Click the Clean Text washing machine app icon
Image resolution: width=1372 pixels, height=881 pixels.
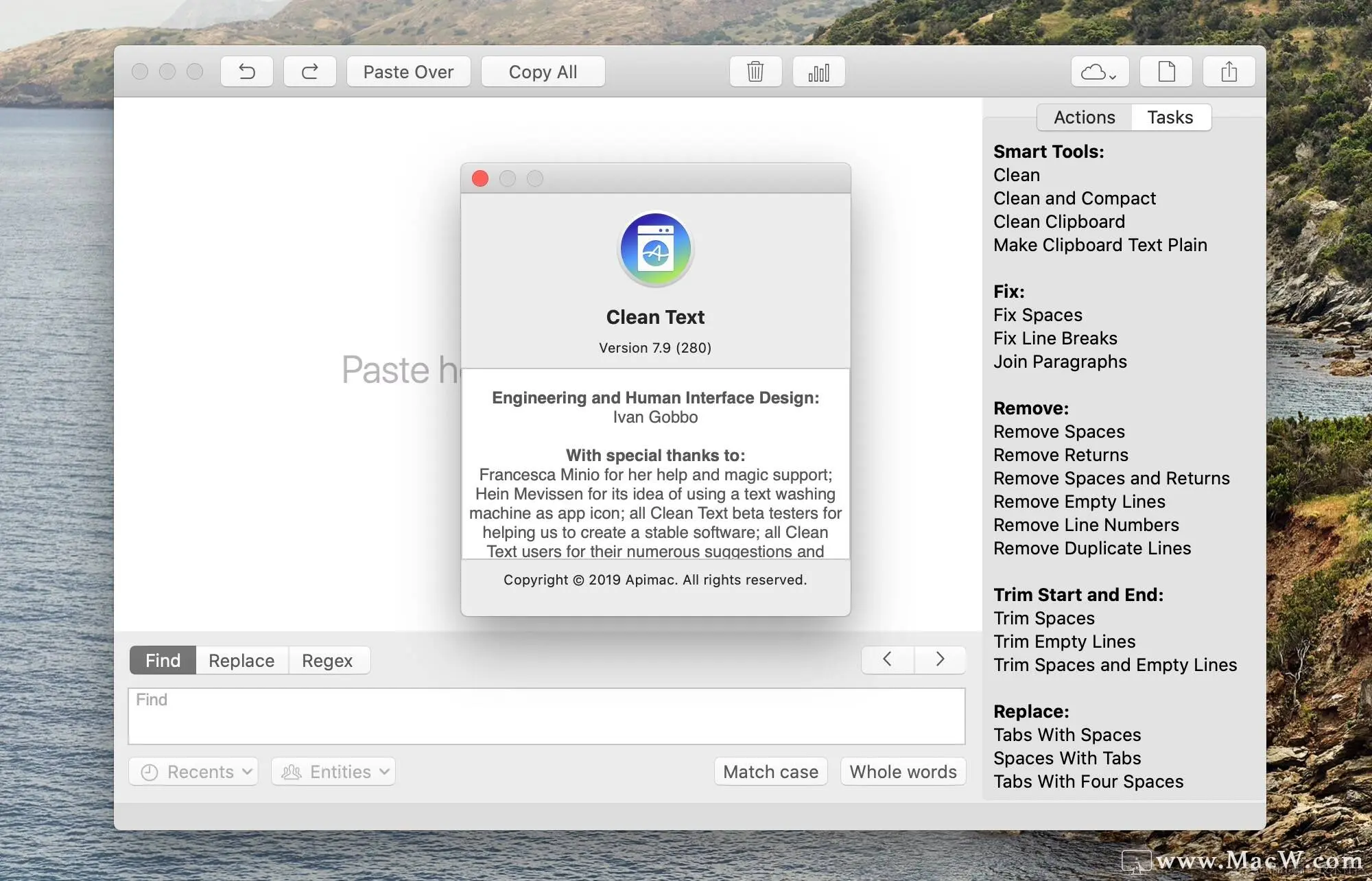[x=656, y=250]
